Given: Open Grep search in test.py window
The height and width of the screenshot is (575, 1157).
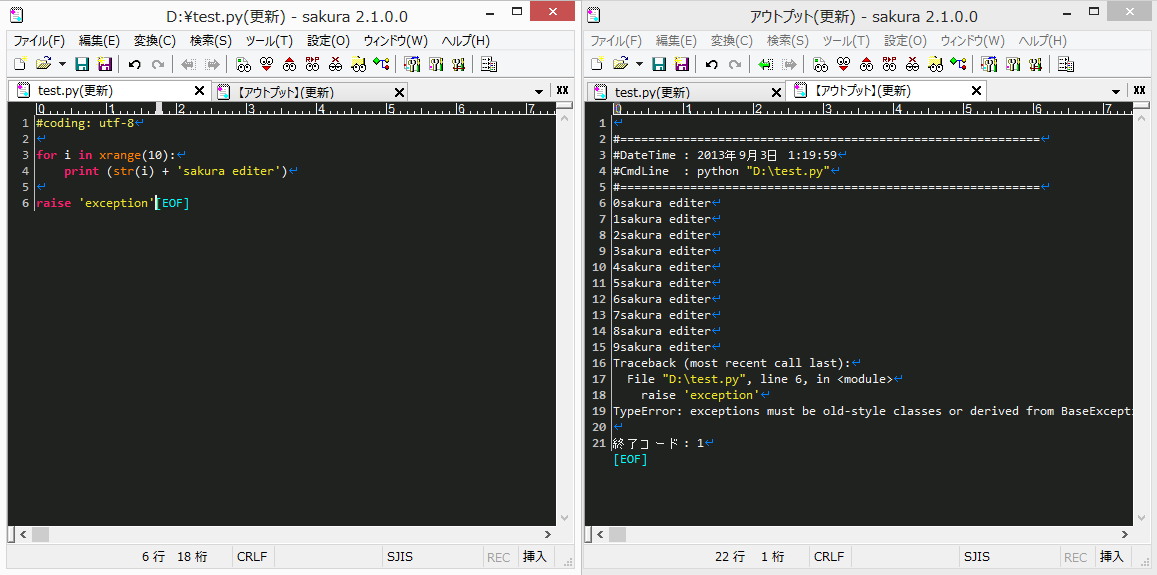Looking at the screenshot, I should 359,64.
